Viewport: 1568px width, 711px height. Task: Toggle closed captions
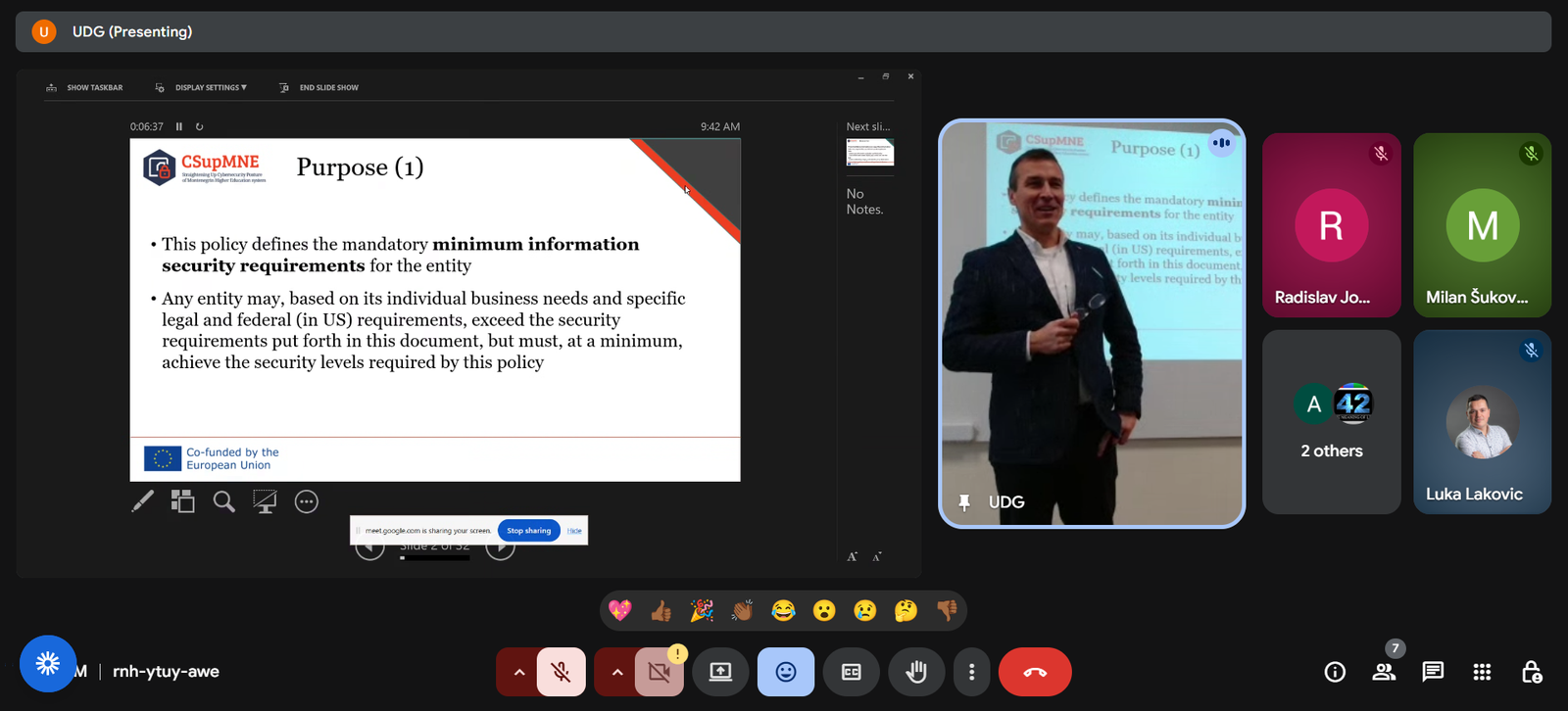tap(852, 672)
